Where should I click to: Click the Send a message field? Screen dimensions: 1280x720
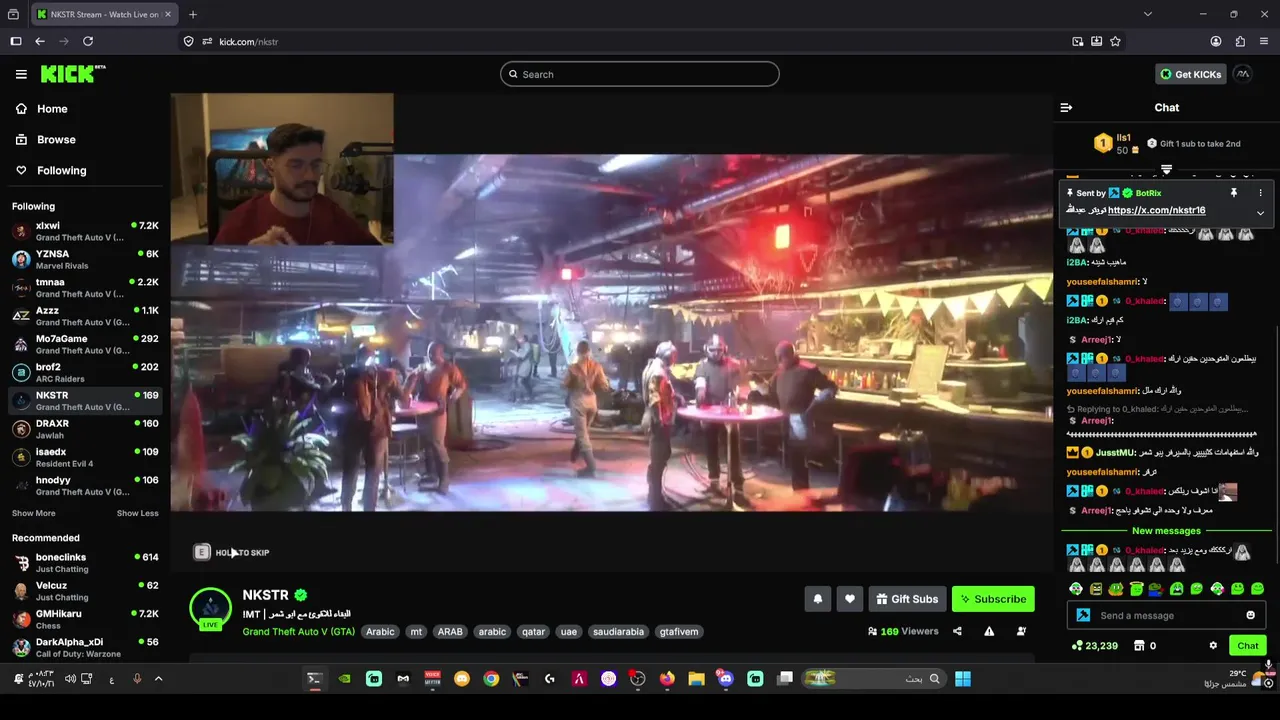(x=1166, y=615)
